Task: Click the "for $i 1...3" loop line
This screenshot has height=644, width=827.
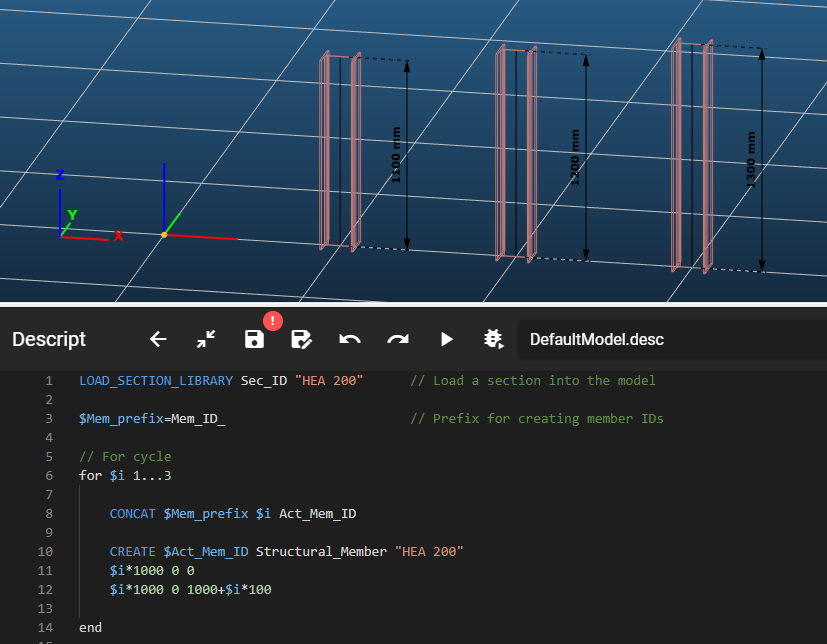Action: click(x=125, y=476)
